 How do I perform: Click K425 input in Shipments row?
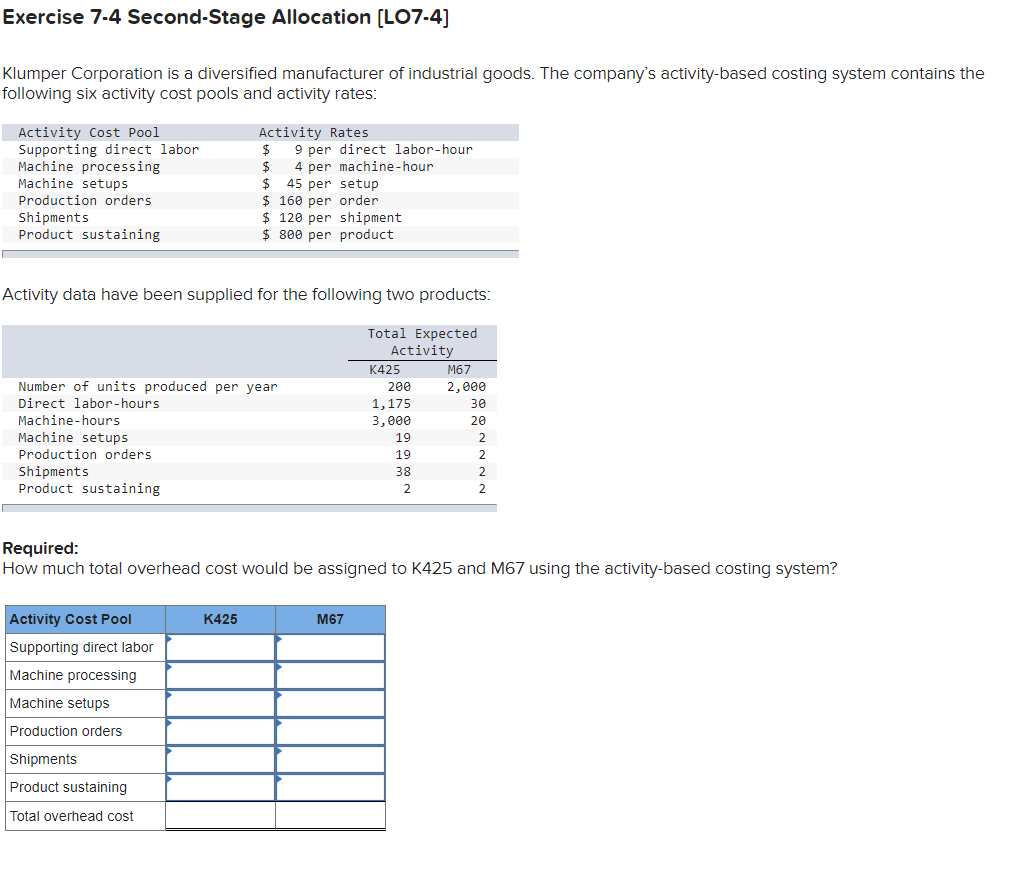pyautogui.click(x=220, y=759)
